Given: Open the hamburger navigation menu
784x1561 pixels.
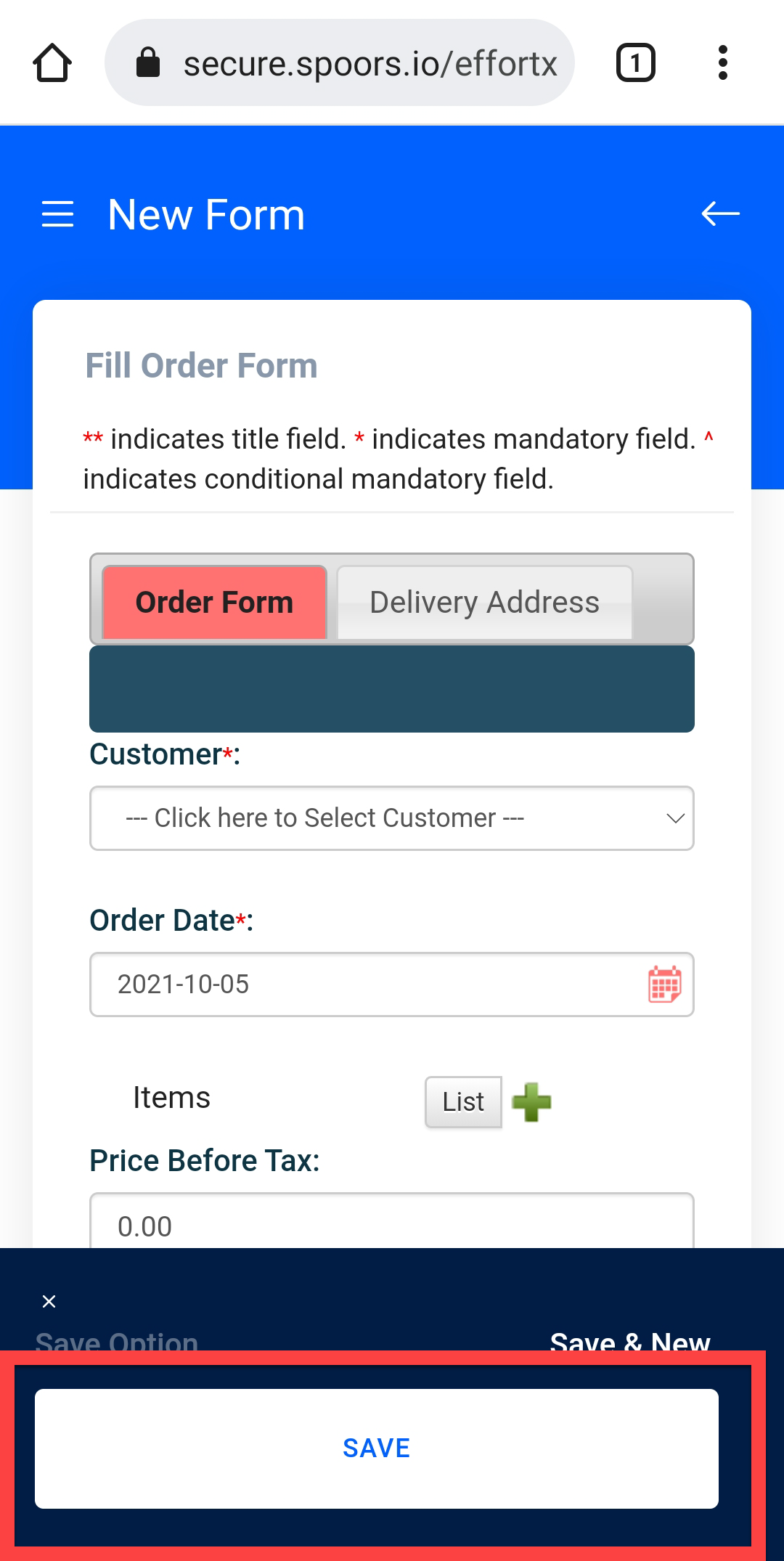Looking at the screenshot, I should click(x=58, y=214).
